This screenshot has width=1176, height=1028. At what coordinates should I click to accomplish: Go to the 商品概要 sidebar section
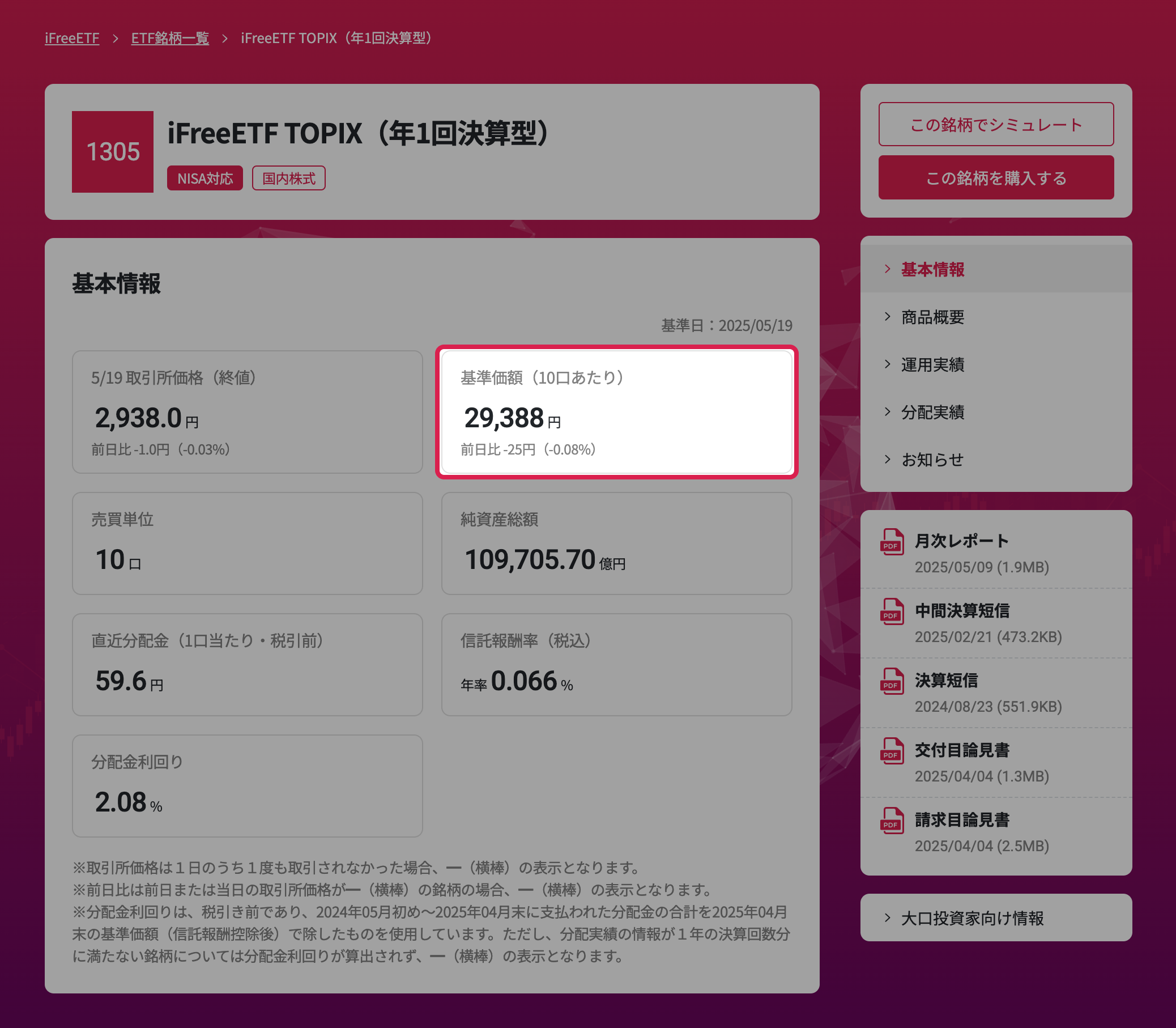[x=996, y=317]
